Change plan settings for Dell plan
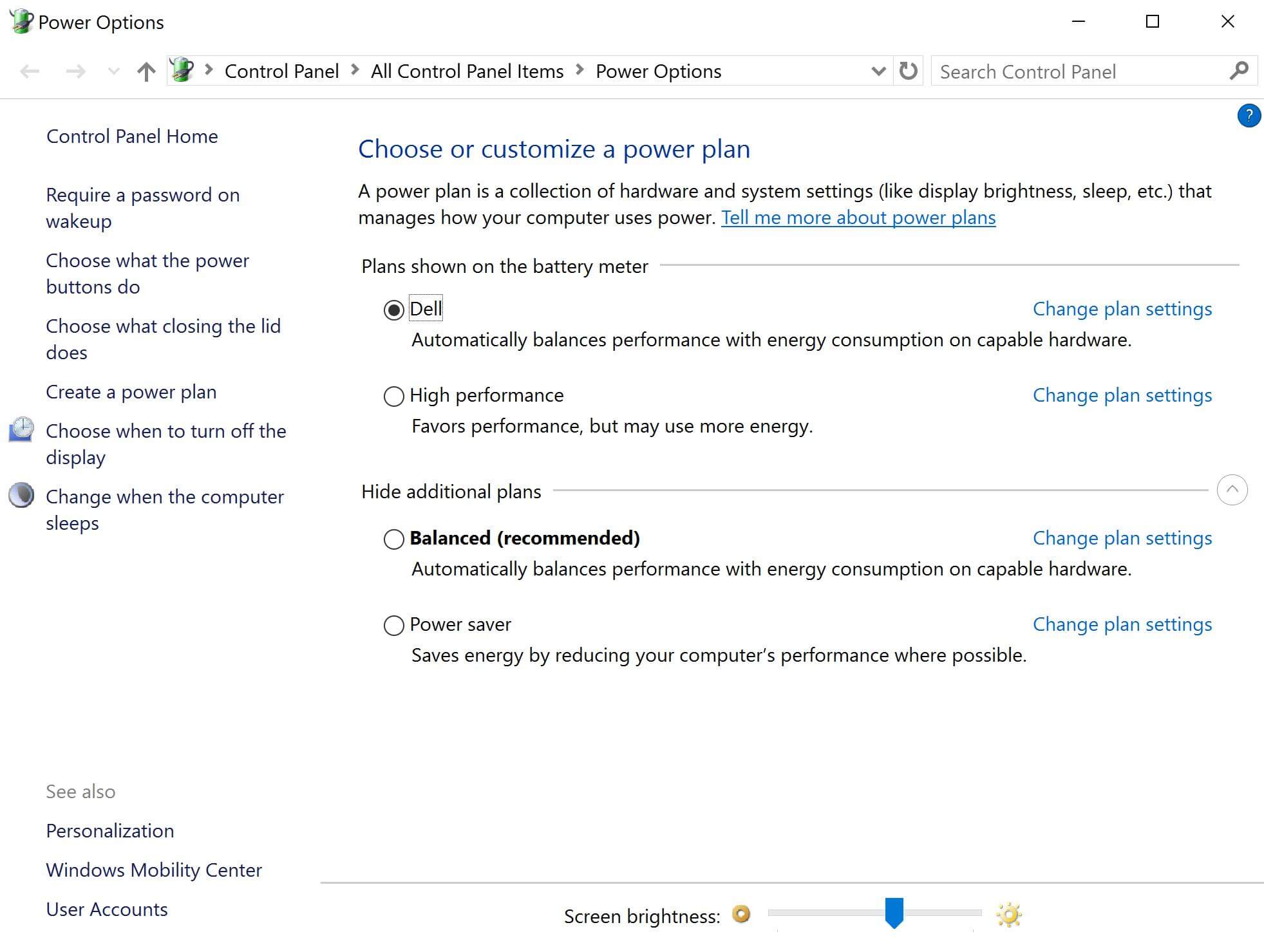This screenshot has height=952, width=1264. coord(1122,309)
